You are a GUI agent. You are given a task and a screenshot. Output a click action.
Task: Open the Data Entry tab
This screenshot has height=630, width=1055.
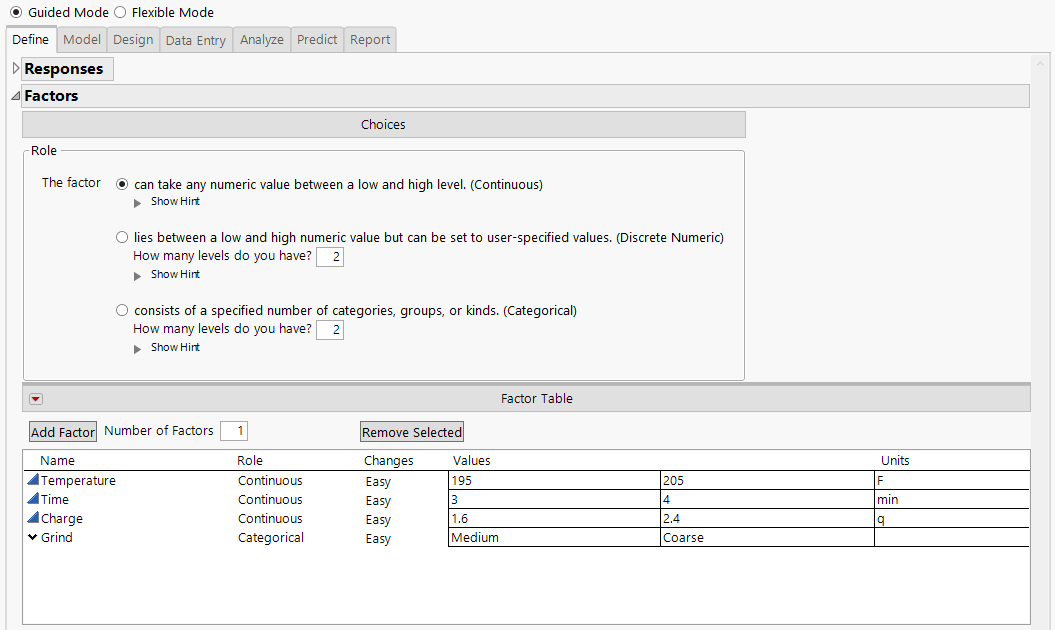(195, 39)
